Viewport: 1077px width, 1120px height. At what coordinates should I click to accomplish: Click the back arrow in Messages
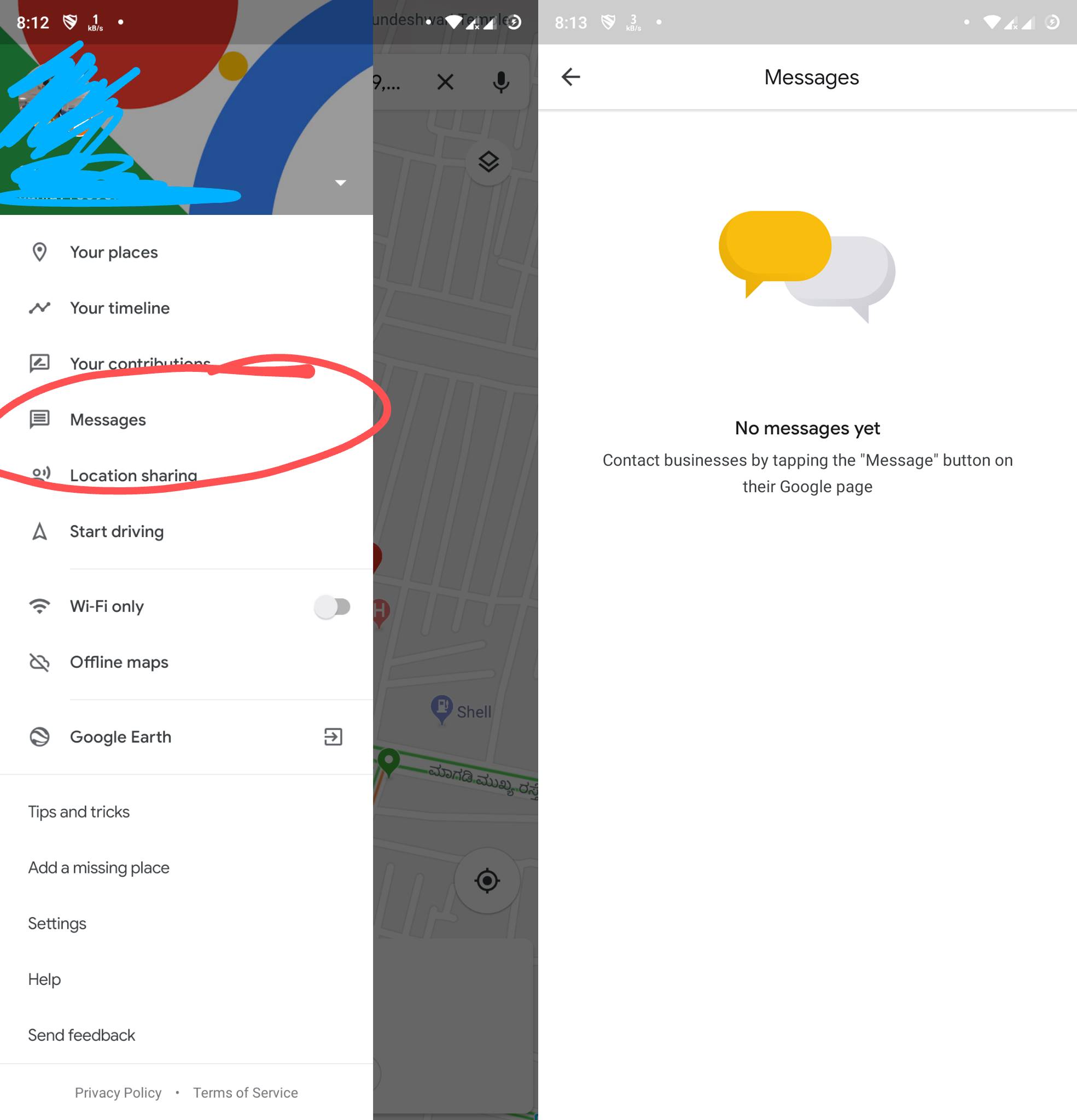(572, 76)
